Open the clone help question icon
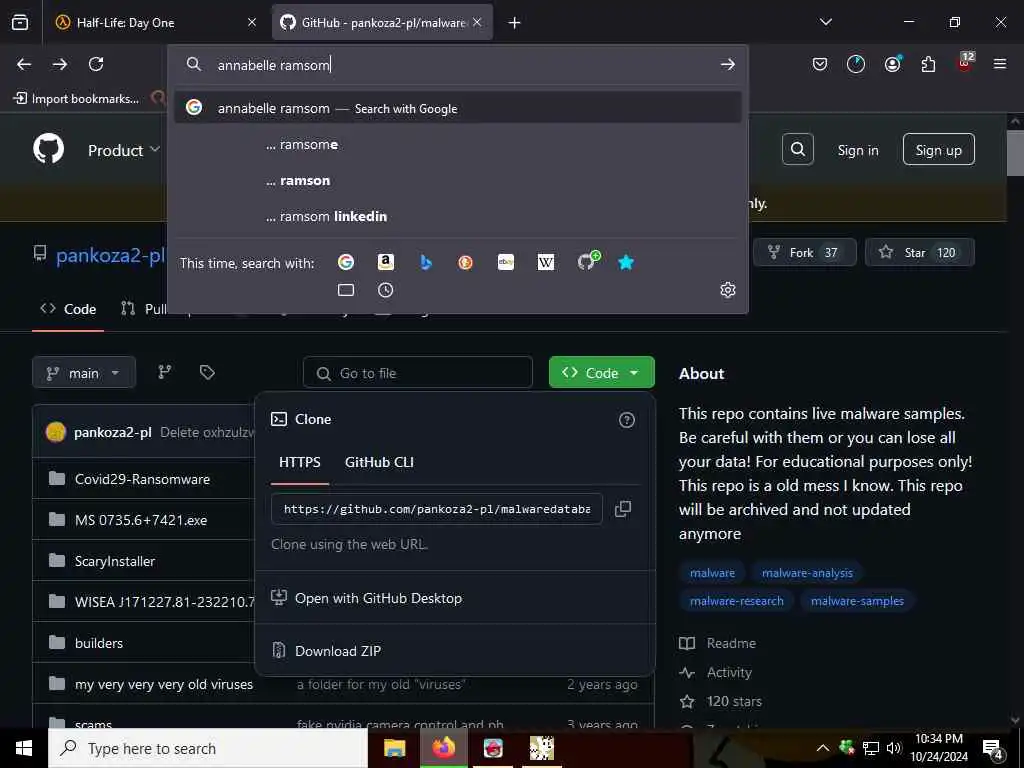Viewport: 1024px width, 768px height. point(626,420)
